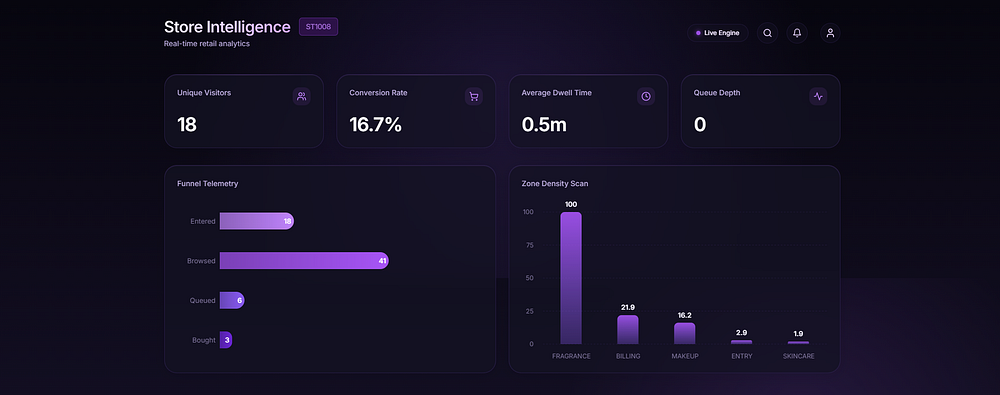Click the 100 value label above FRAGRANCE bar
The image size is (1000, 395).
571,204
